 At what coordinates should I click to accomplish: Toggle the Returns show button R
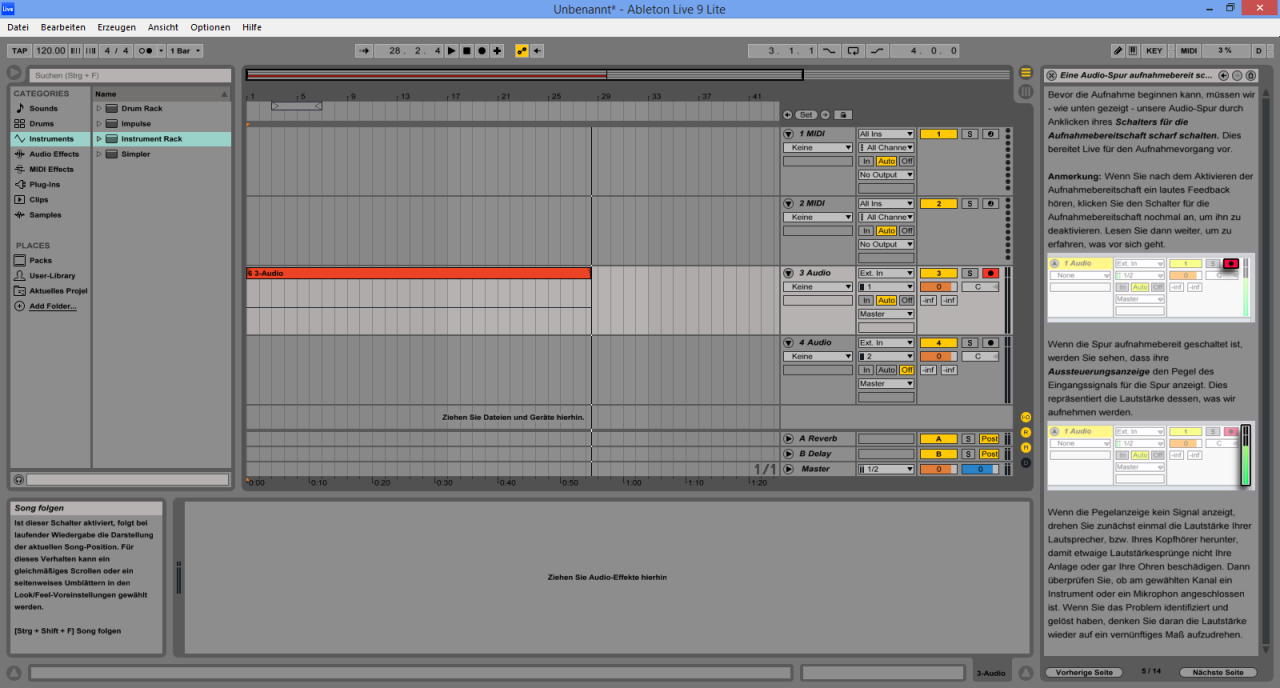(1025, 432)
